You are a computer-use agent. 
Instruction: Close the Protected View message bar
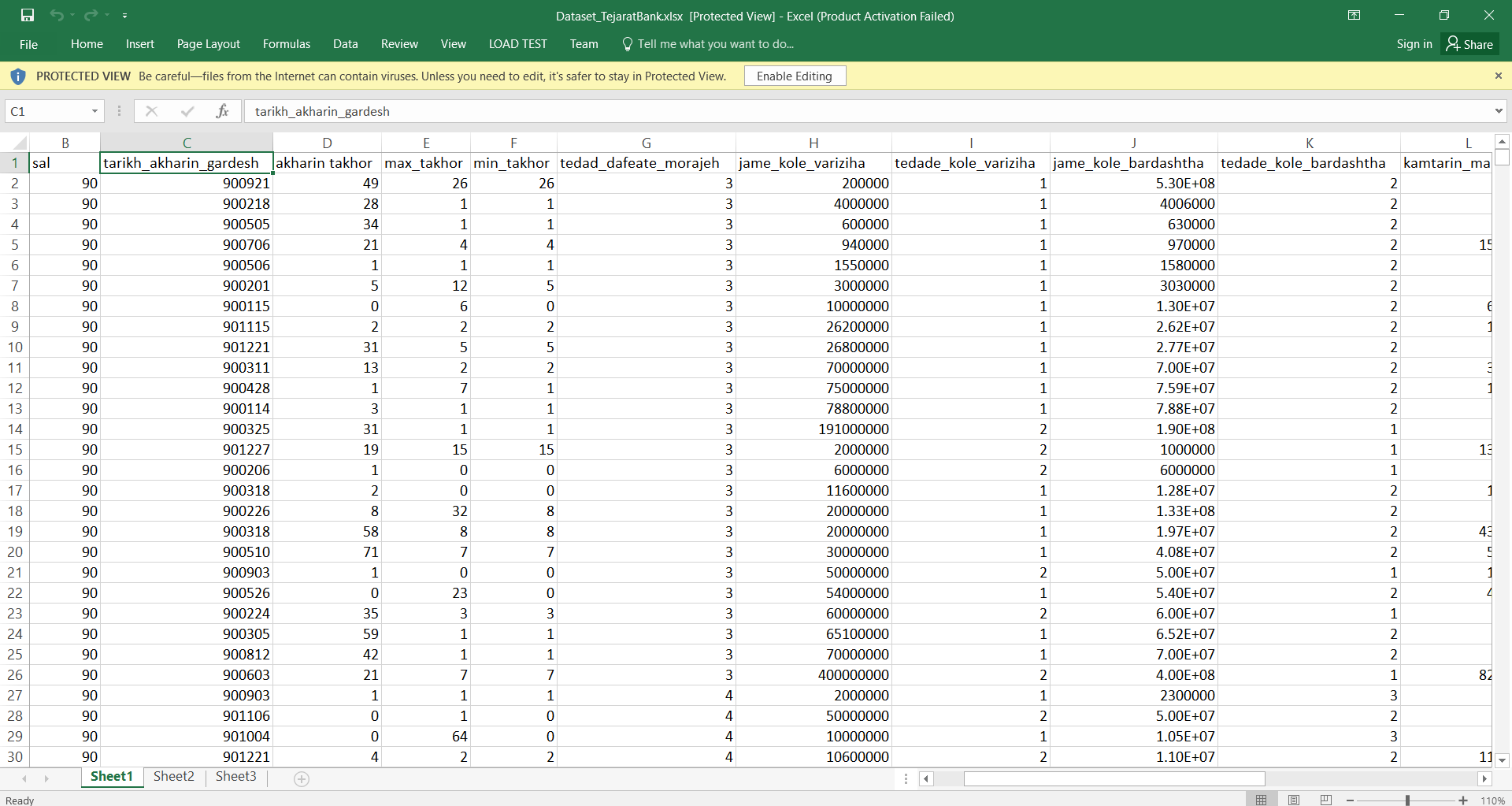click(x=1498, y=76)
